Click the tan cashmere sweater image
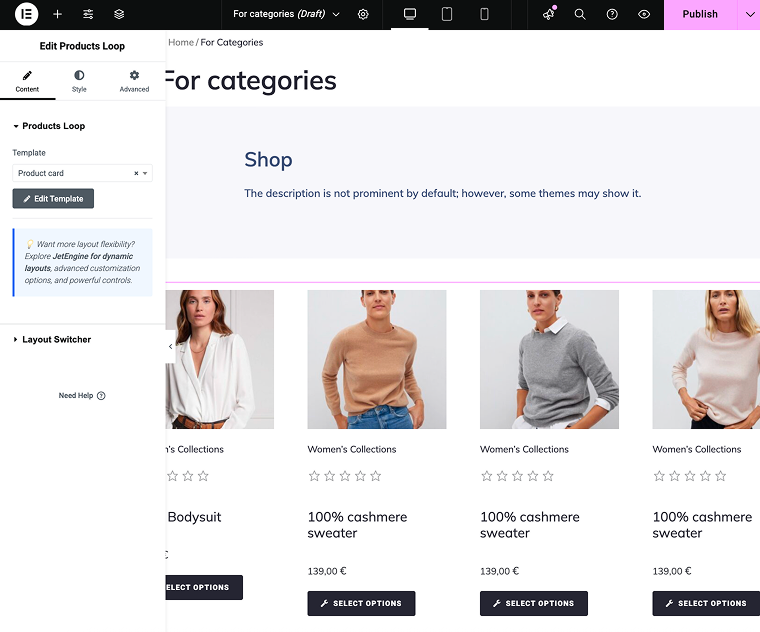760x632 pixels. pos(377,359)
